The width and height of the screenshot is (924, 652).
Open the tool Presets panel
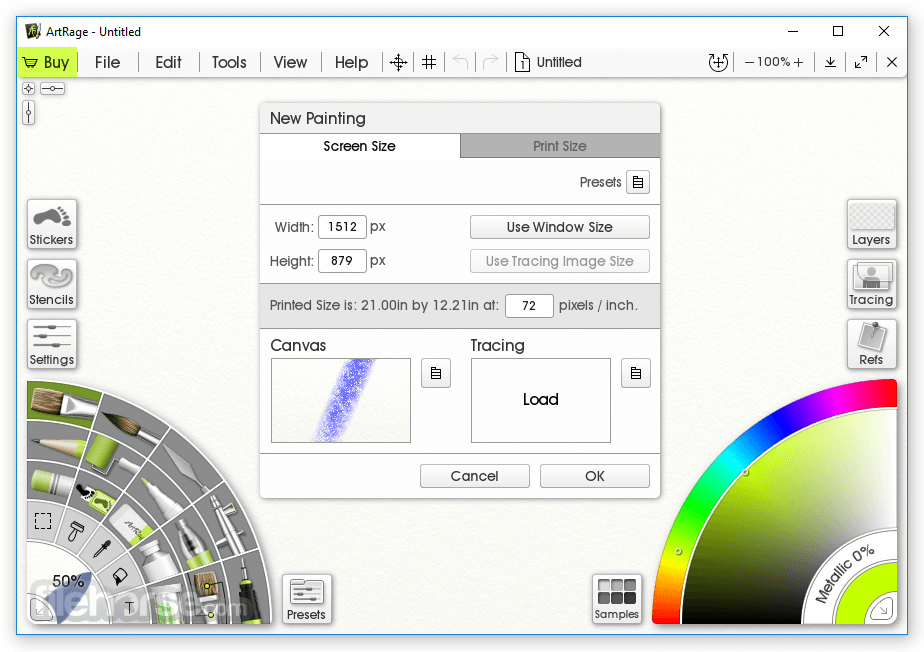tap(306, 600)
